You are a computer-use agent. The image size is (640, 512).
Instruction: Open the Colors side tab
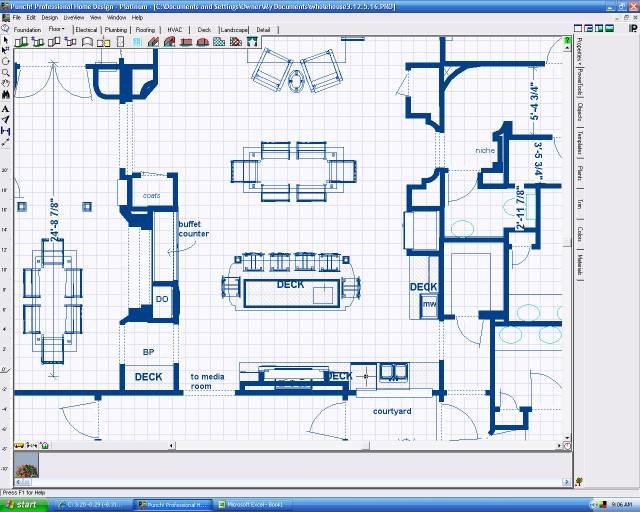pyautogui.click(x=579, y=234)
